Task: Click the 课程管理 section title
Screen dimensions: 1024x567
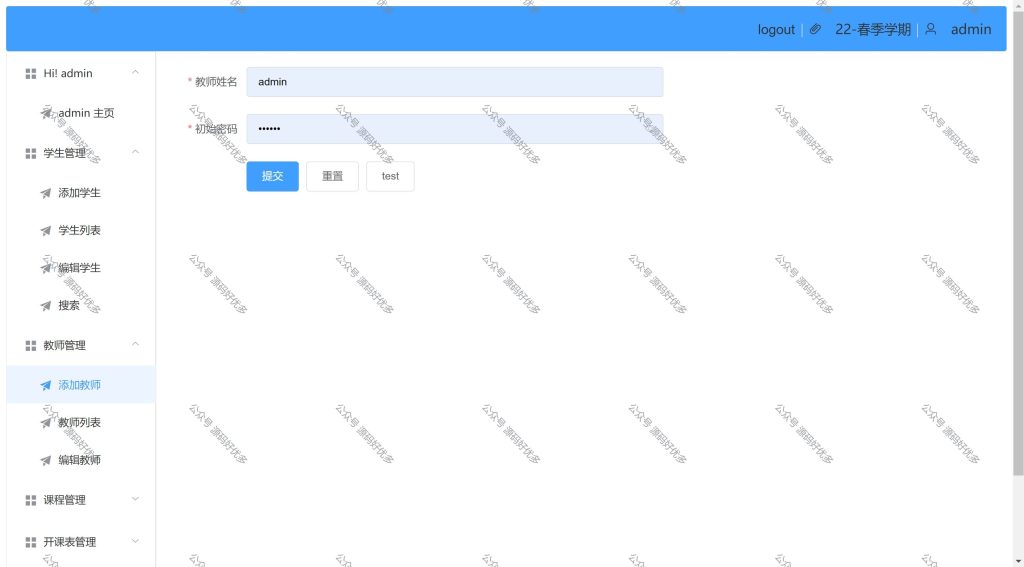Action: coord(65,500)
